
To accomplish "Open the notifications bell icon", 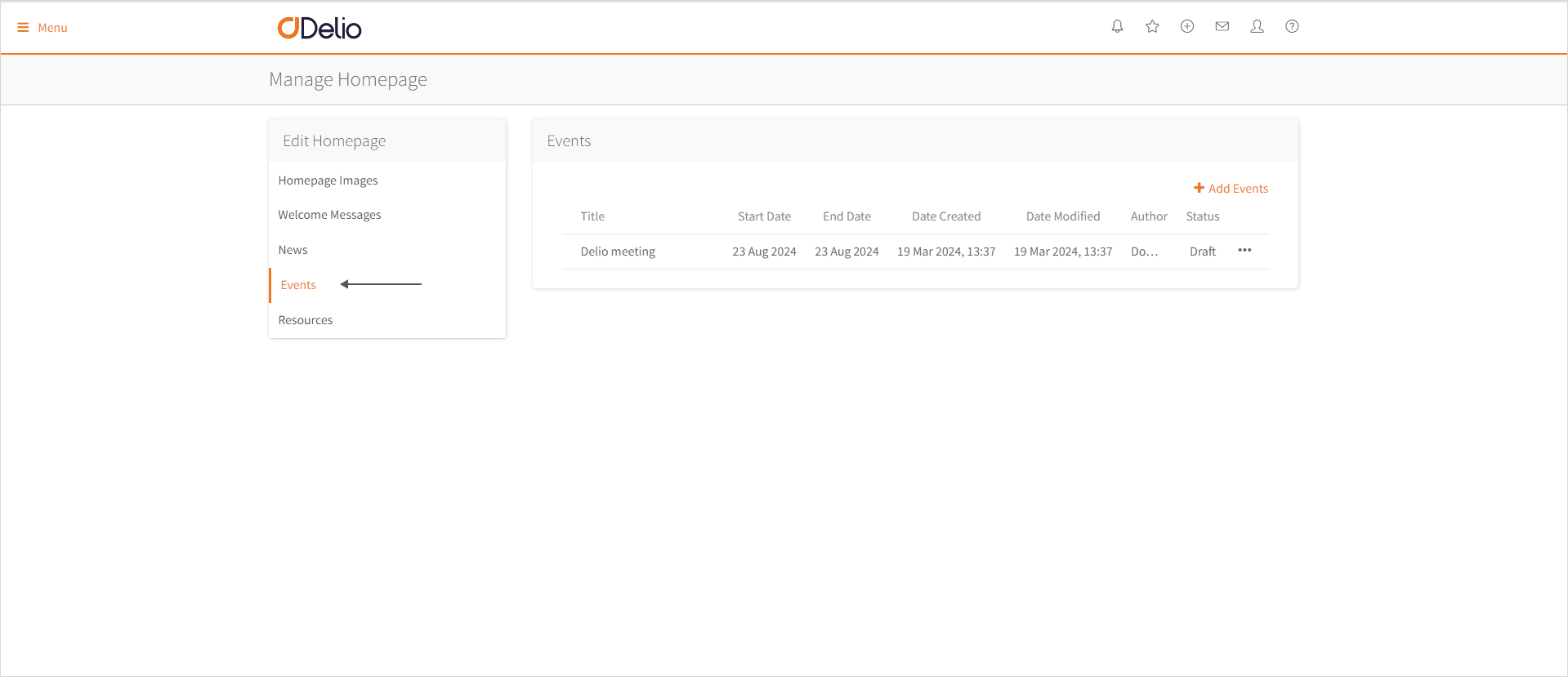I will click(x=1117, y=26).
